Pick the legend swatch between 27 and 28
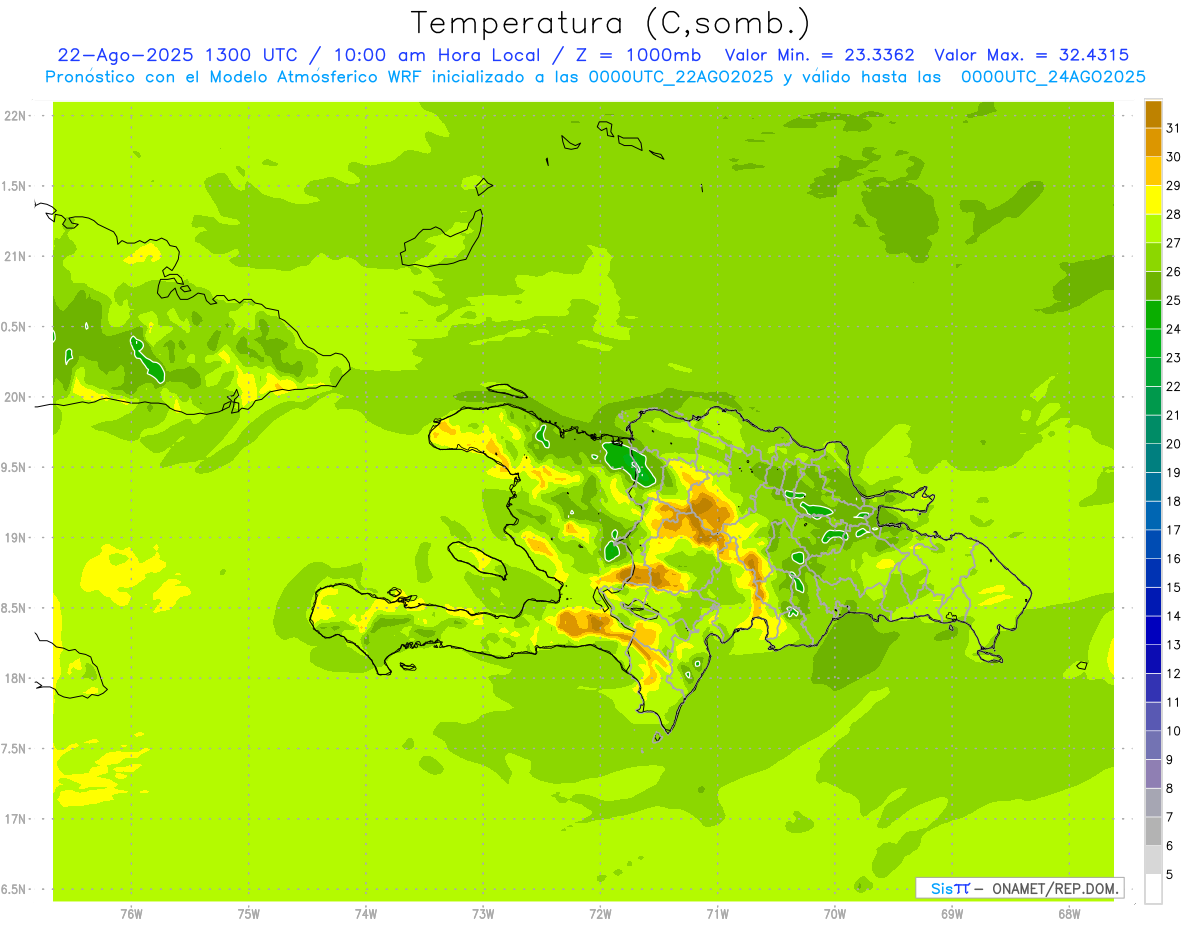Image resolution: width=1200 pixels, height=927 pixels. (x=1153, y=229)
